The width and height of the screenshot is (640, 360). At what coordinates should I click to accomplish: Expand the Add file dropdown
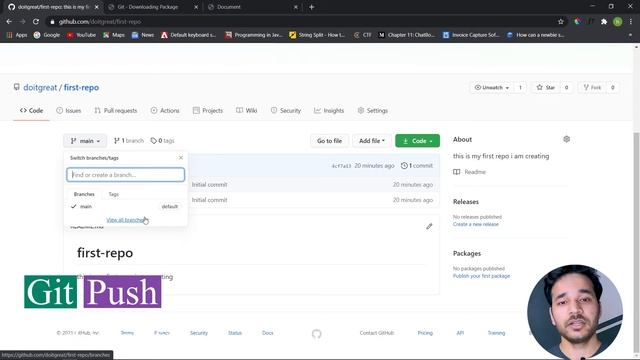(x=371, y=141)
